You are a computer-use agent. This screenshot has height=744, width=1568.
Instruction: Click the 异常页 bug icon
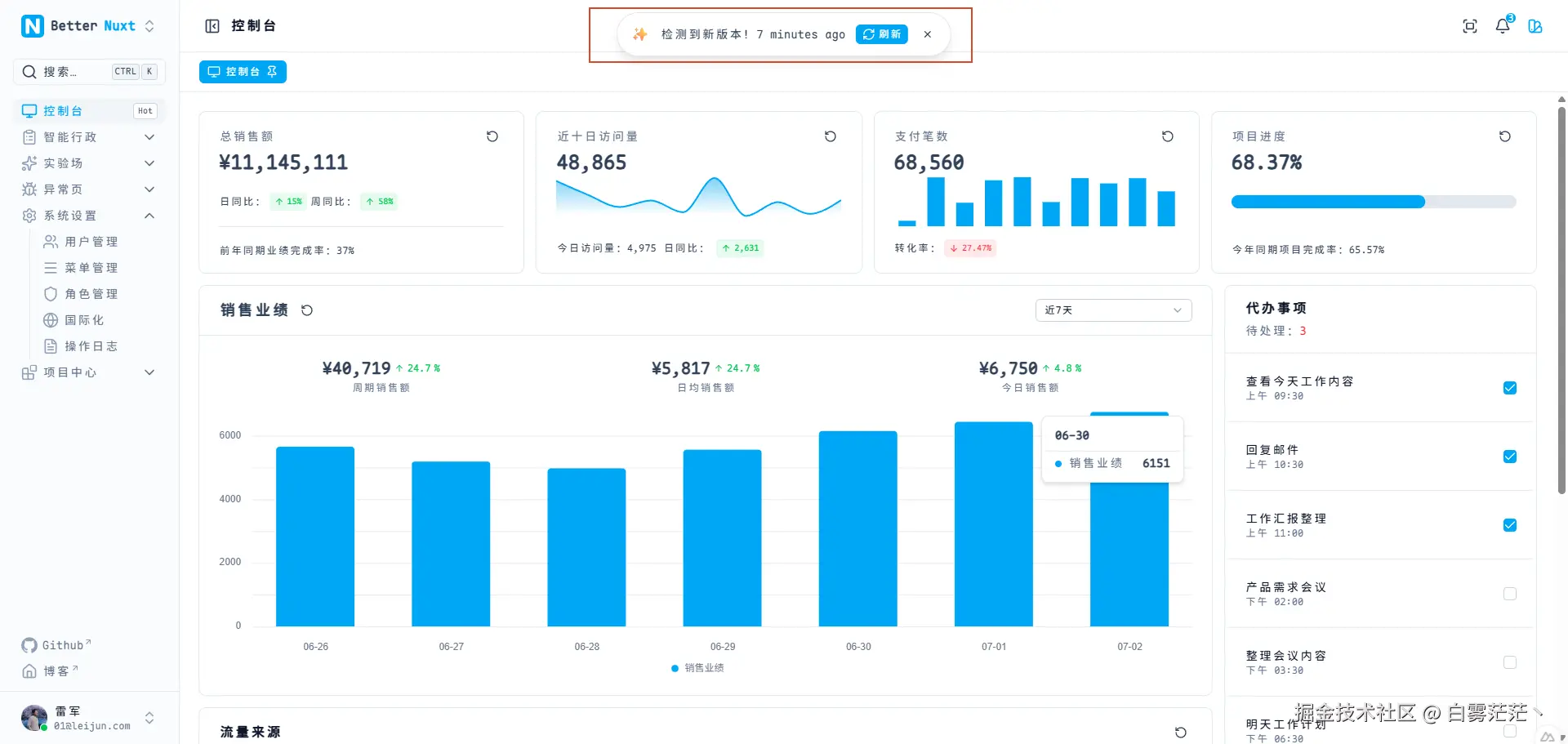coord(29,189)
